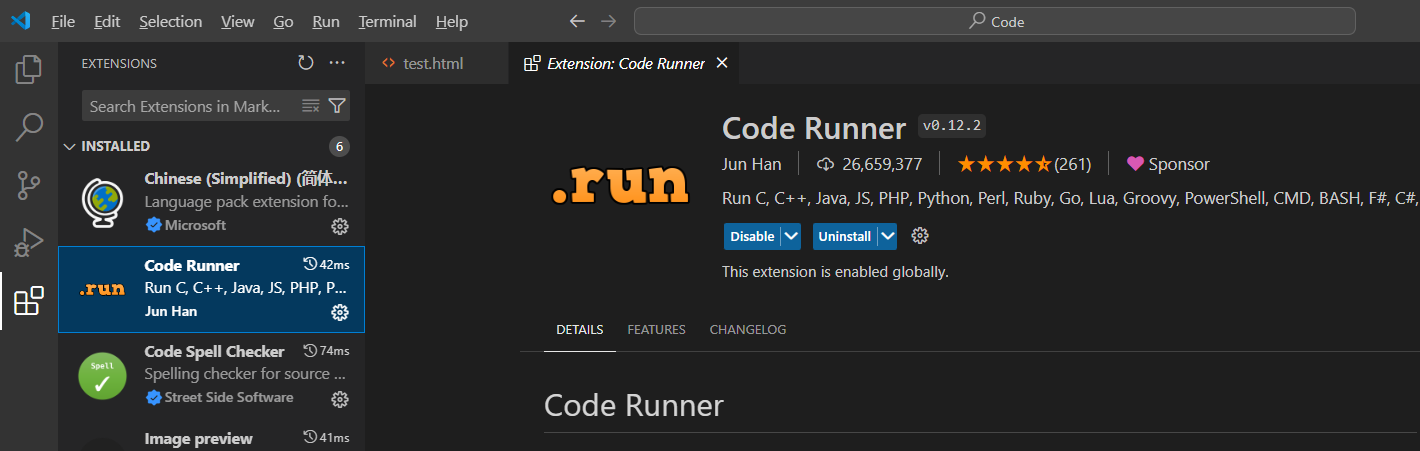The height and width of the screenshot is (451, 1420).
Task: Select Image preview extension item
Action: tap(211, 436)
